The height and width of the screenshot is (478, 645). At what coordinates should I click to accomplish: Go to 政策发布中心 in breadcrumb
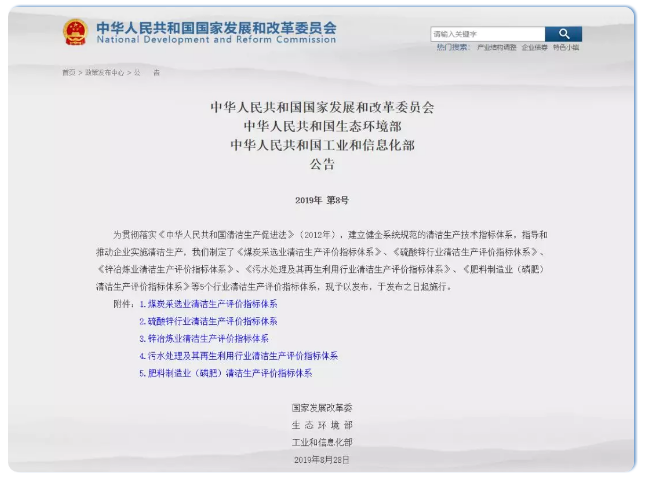pos(104,72)
